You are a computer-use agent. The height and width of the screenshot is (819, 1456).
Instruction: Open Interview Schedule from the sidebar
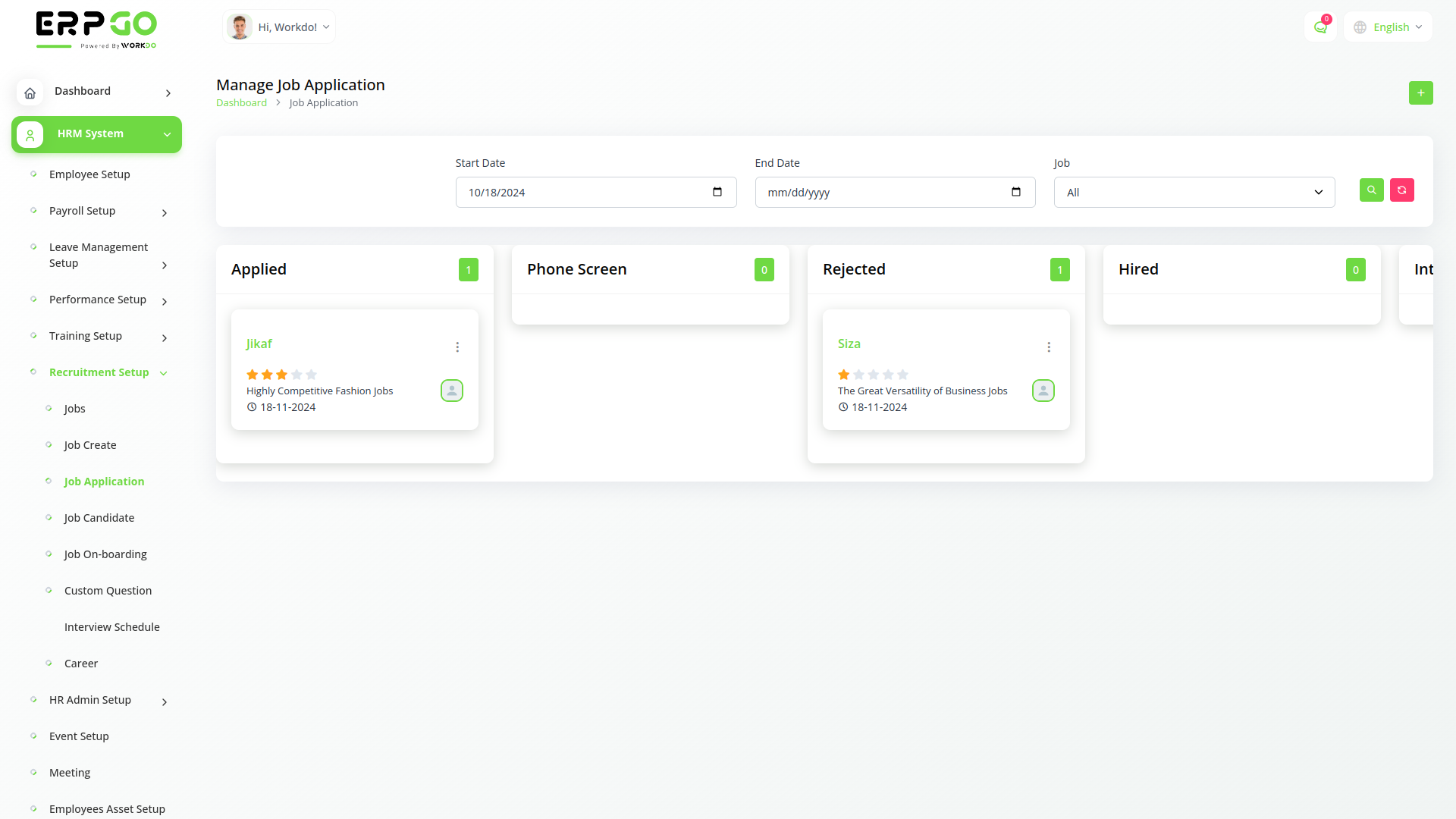point(112,626)
